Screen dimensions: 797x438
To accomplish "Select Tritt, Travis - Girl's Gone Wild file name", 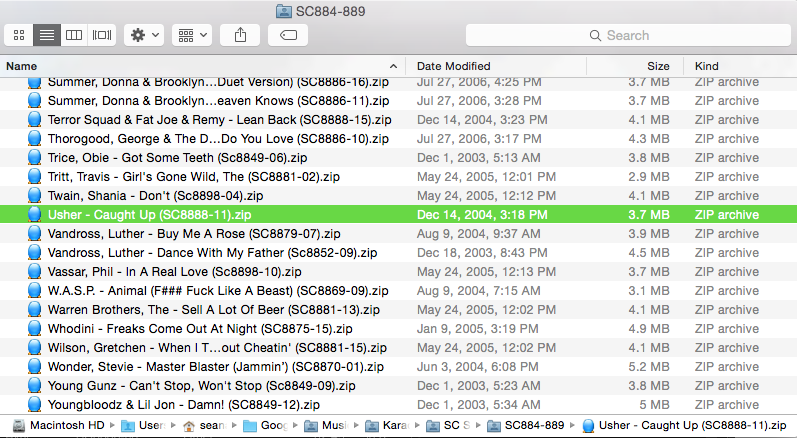I will pos(194,177).
